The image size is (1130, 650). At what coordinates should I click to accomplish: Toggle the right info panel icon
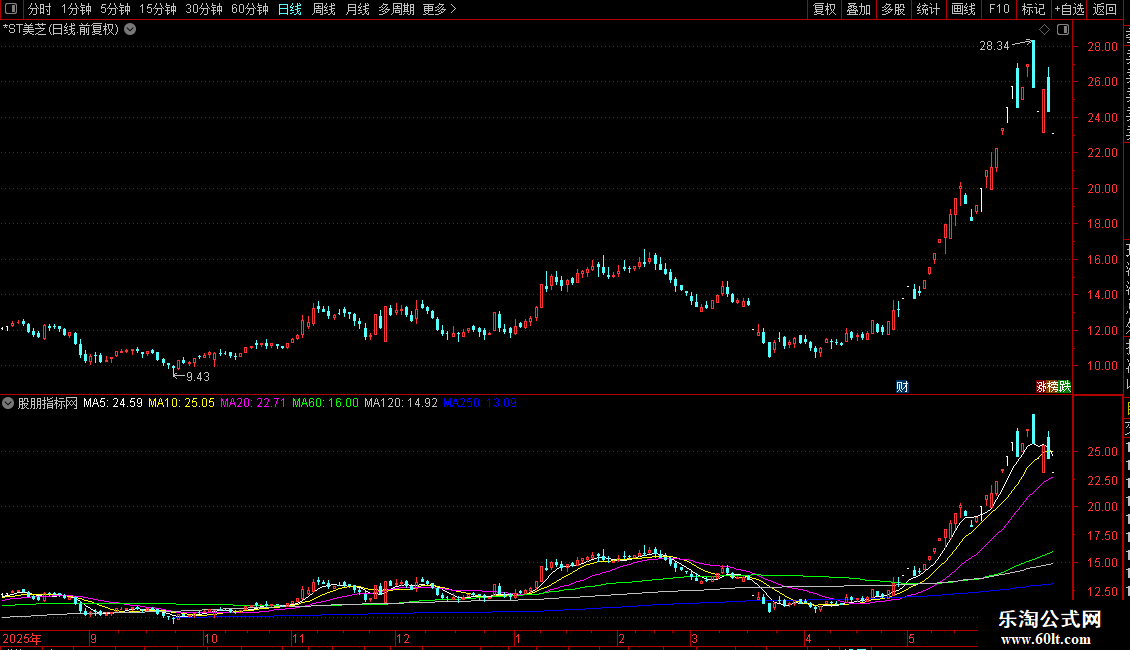(1063, 29)
